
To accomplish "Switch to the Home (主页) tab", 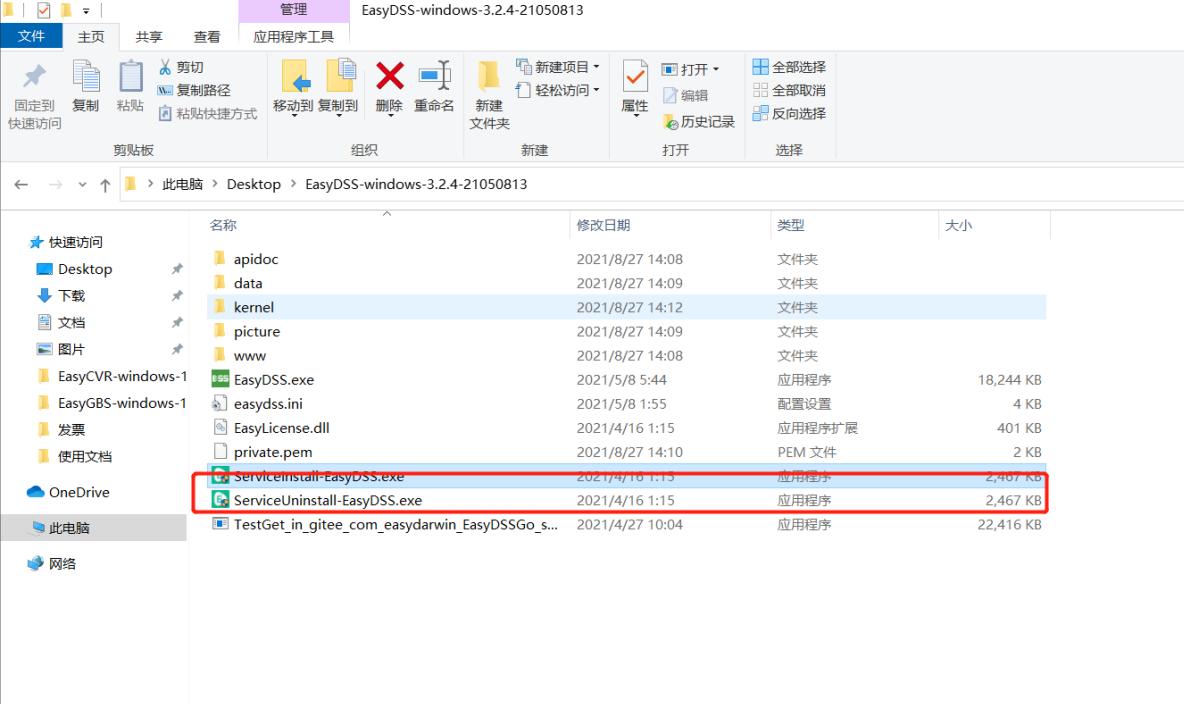I will (x=91, y=36).
